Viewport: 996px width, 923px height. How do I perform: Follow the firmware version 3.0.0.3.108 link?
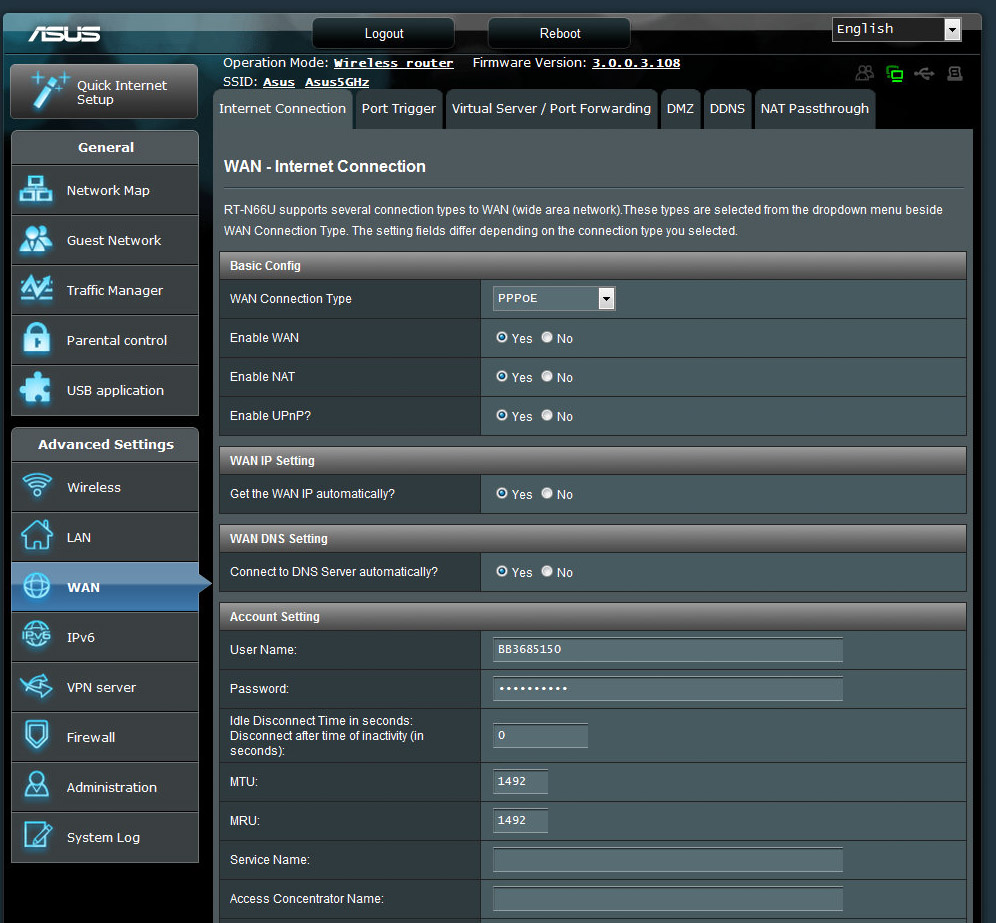(635, 63)
